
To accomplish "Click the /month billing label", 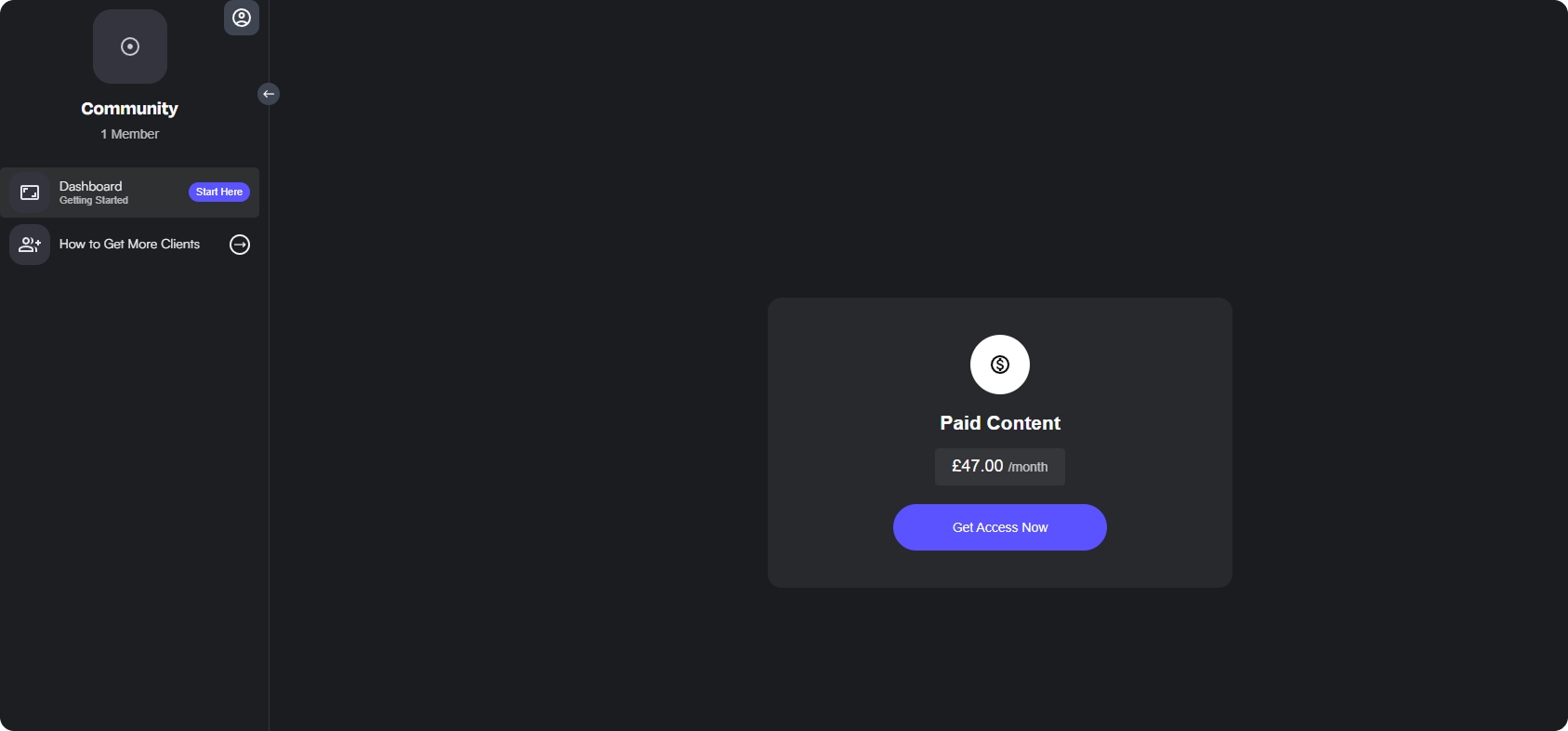I will pyautogui.click(x=1028, y=468).
